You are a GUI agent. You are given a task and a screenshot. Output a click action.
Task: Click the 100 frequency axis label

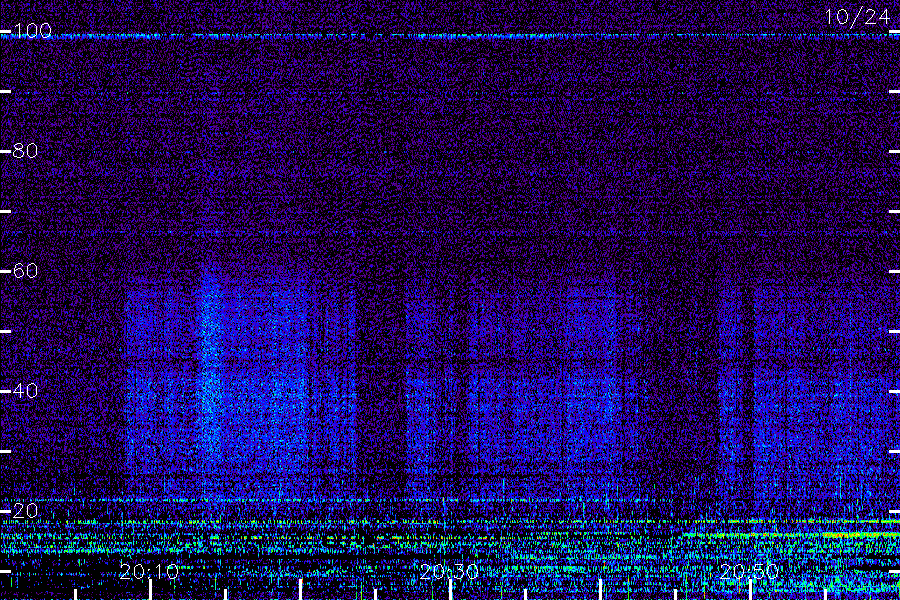pos(32,31)
